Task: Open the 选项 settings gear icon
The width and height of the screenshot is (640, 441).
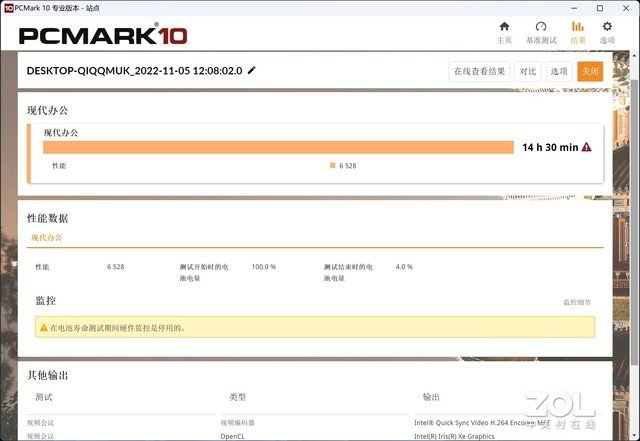Action: point(607,33)
